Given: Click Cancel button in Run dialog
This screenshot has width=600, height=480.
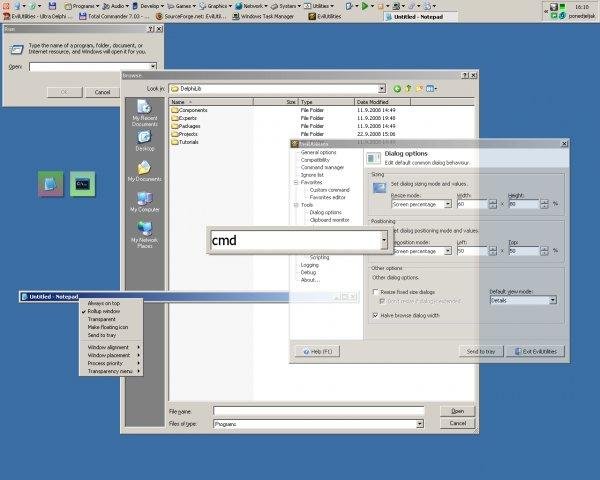Looking at the screenshot, I should point(102,92).
